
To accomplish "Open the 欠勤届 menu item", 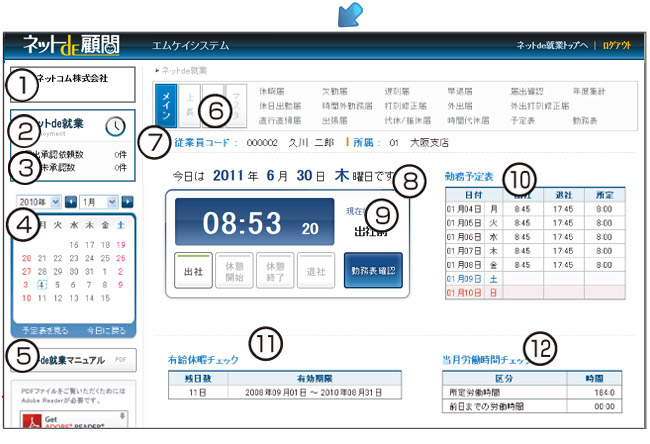I will coord(335,91).
